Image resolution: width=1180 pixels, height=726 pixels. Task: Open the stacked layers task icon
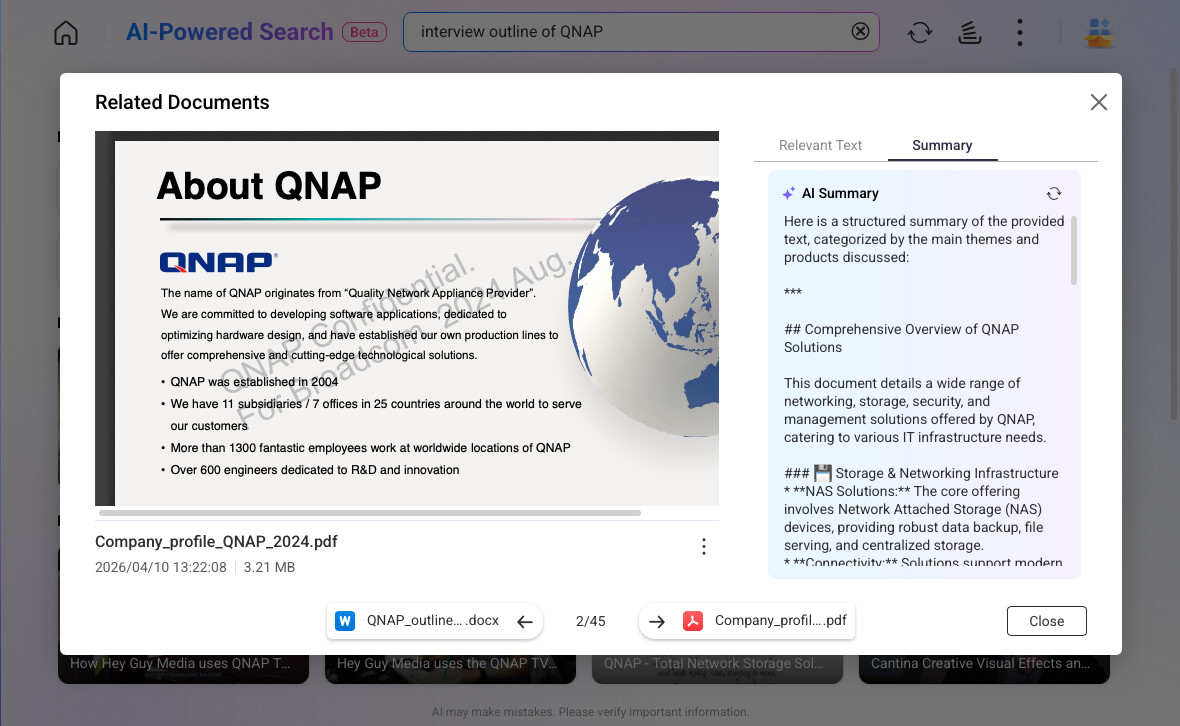click(969, 32)
